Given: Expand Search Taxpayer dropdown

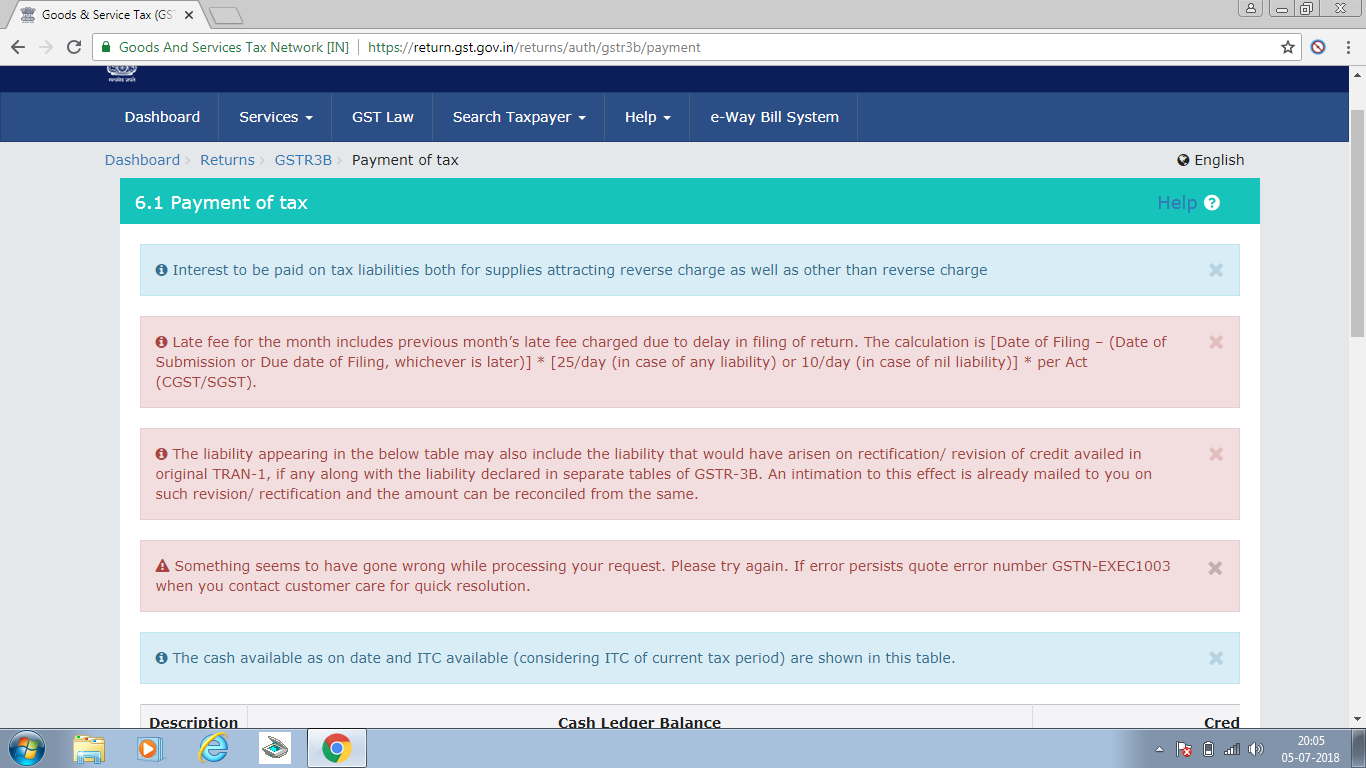Looking at the screenshot, I should click(x=519, y=117).
